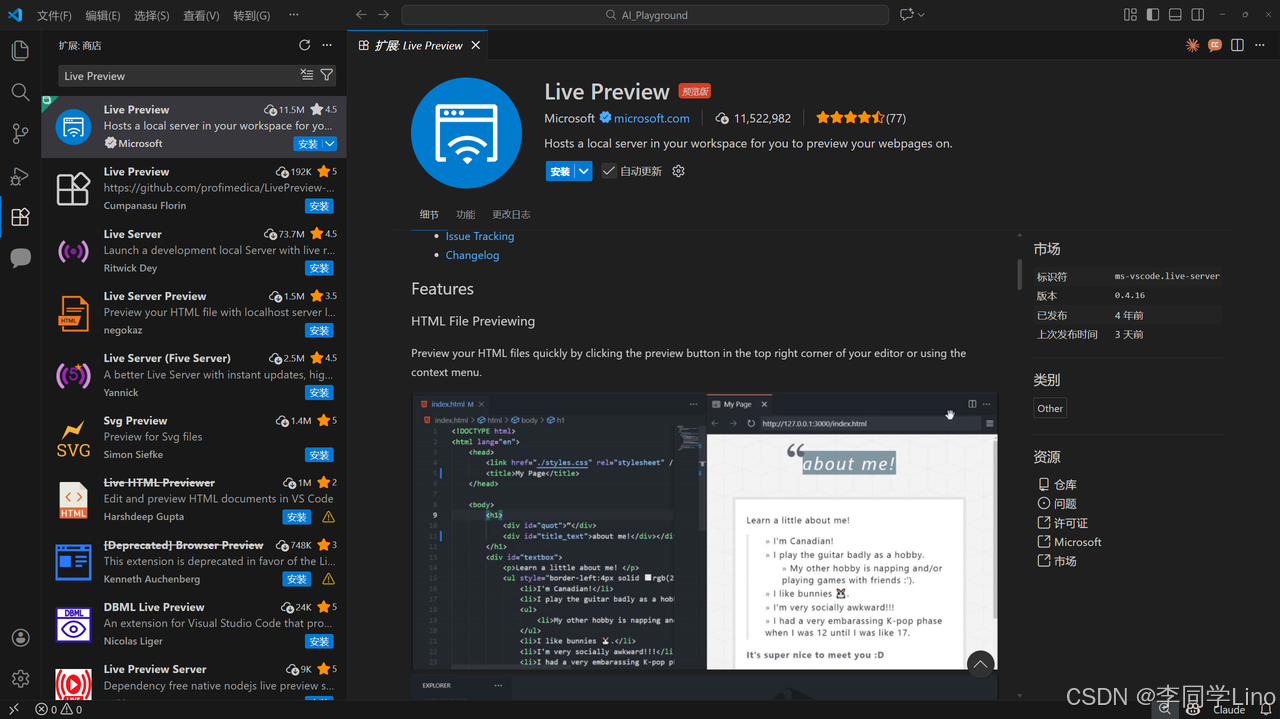This screenshot has width=1280, height=719.
Task: Click the large Live Preview extension logo
Action: coord(467,133)
